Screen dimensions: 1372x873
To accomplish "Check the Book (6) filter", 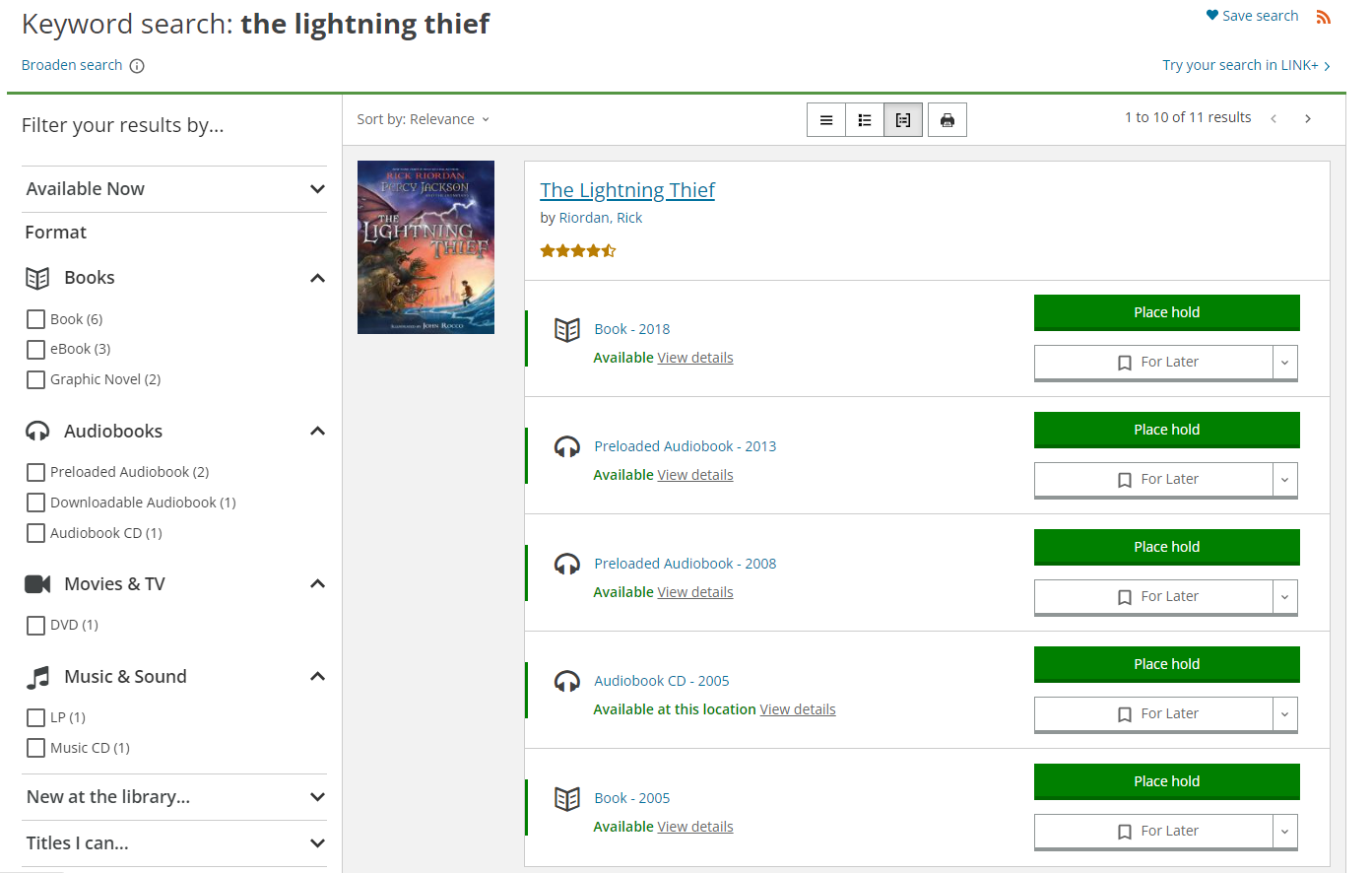I will click(x=35, y=318).
